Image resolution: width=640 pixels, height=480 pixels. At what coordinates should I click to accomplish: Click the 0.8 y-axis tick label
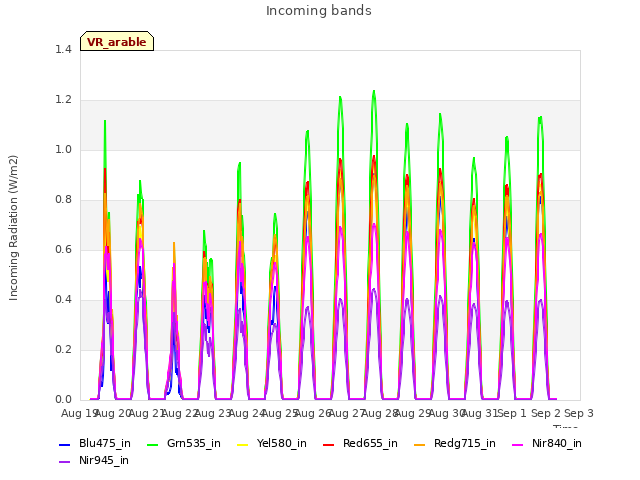[x=63, y=200]
